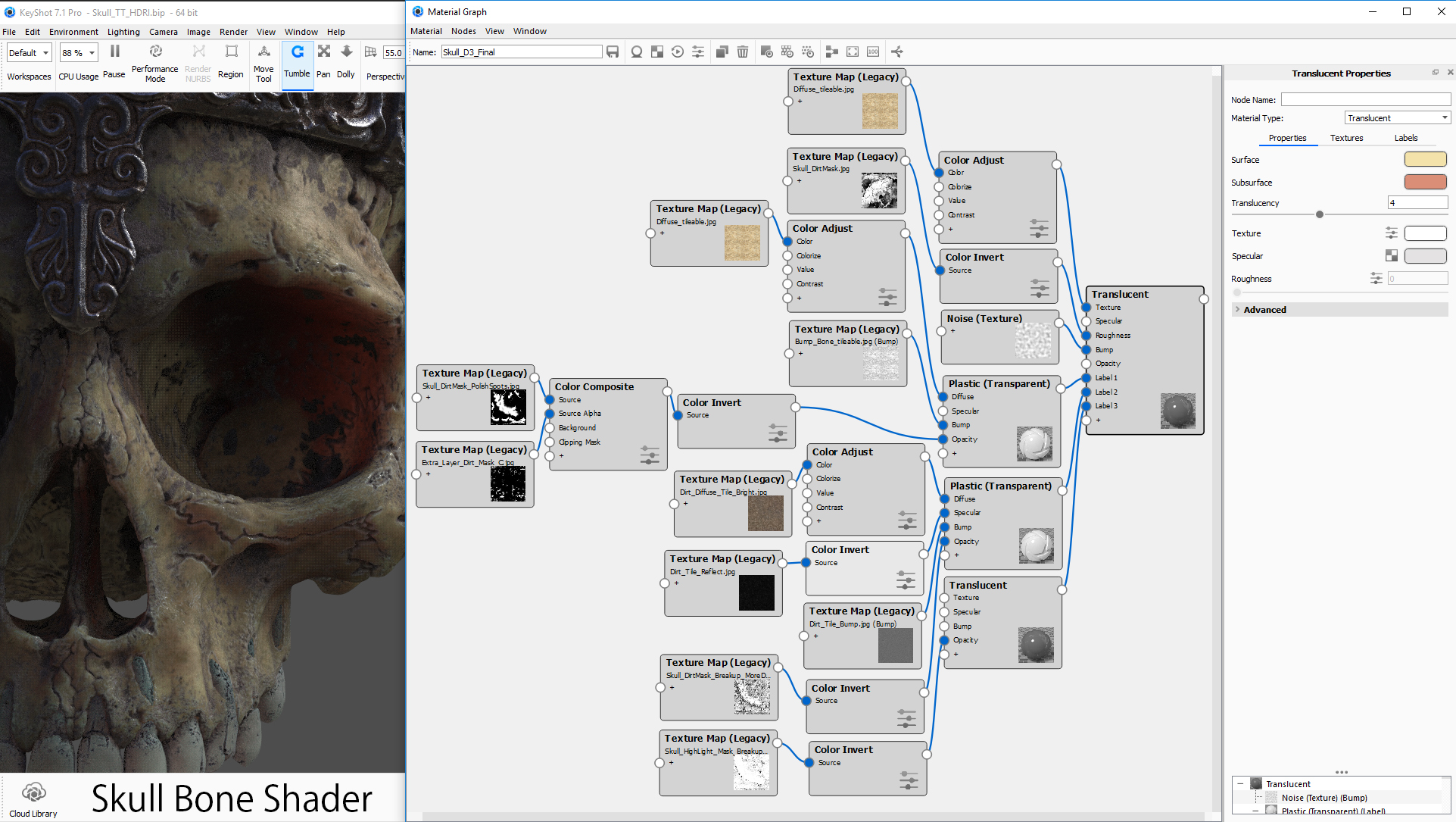Open the Material menu in Material Graph
The height and width of the screenshot is (822, 1456).
pos(426,31)
